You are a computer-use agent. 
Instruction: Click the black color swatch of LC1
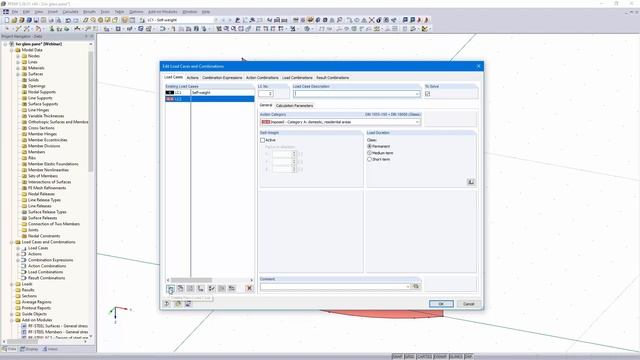pyautogui.click(x=170, y=93)
